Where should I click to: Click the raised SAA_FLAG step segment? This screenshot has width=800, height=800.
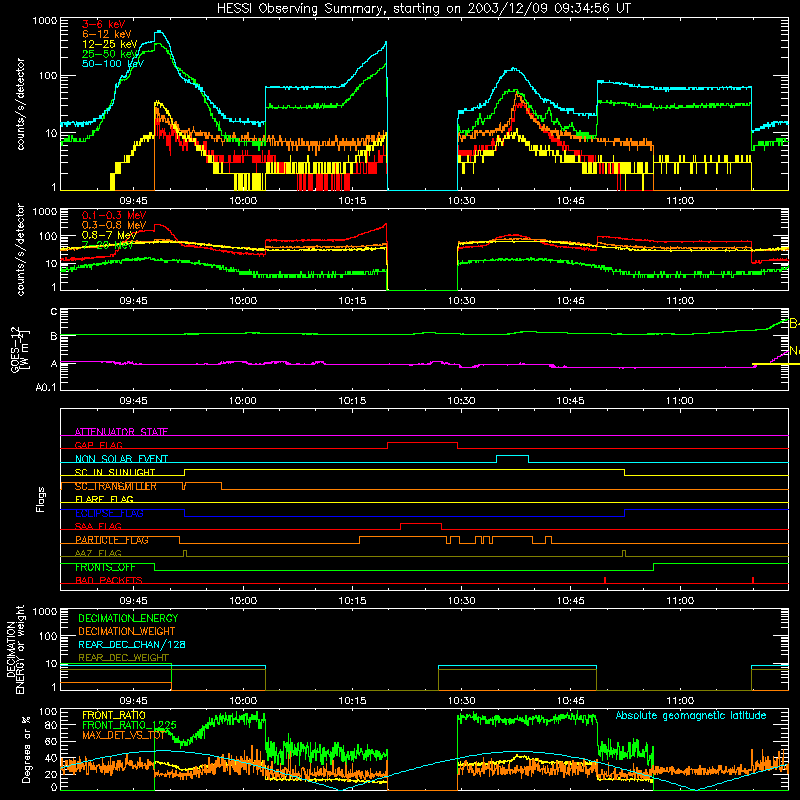(x=421, y=524)
